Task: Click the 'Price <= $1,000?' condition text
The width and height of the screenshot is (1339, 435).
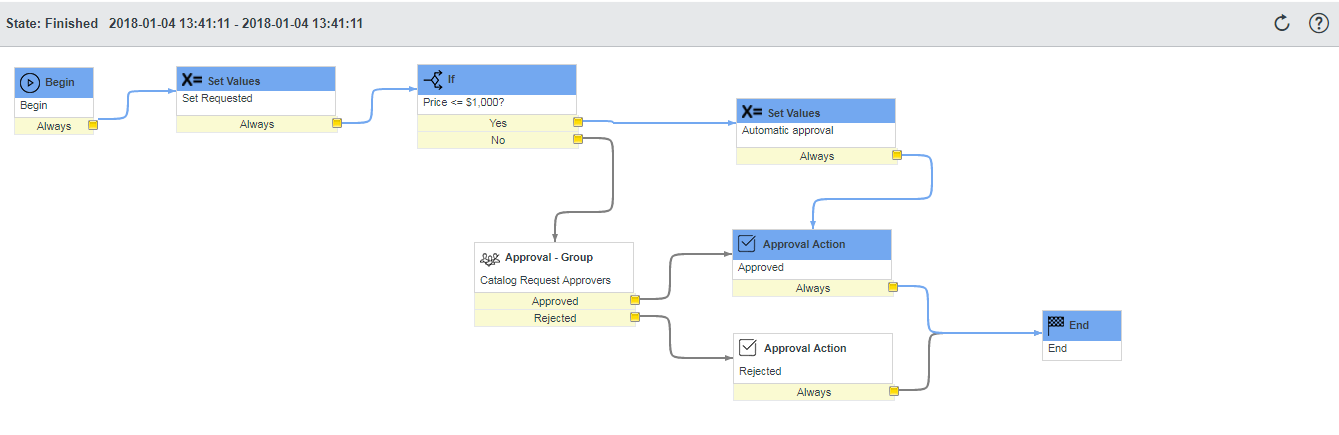Action: coord(464,102)
